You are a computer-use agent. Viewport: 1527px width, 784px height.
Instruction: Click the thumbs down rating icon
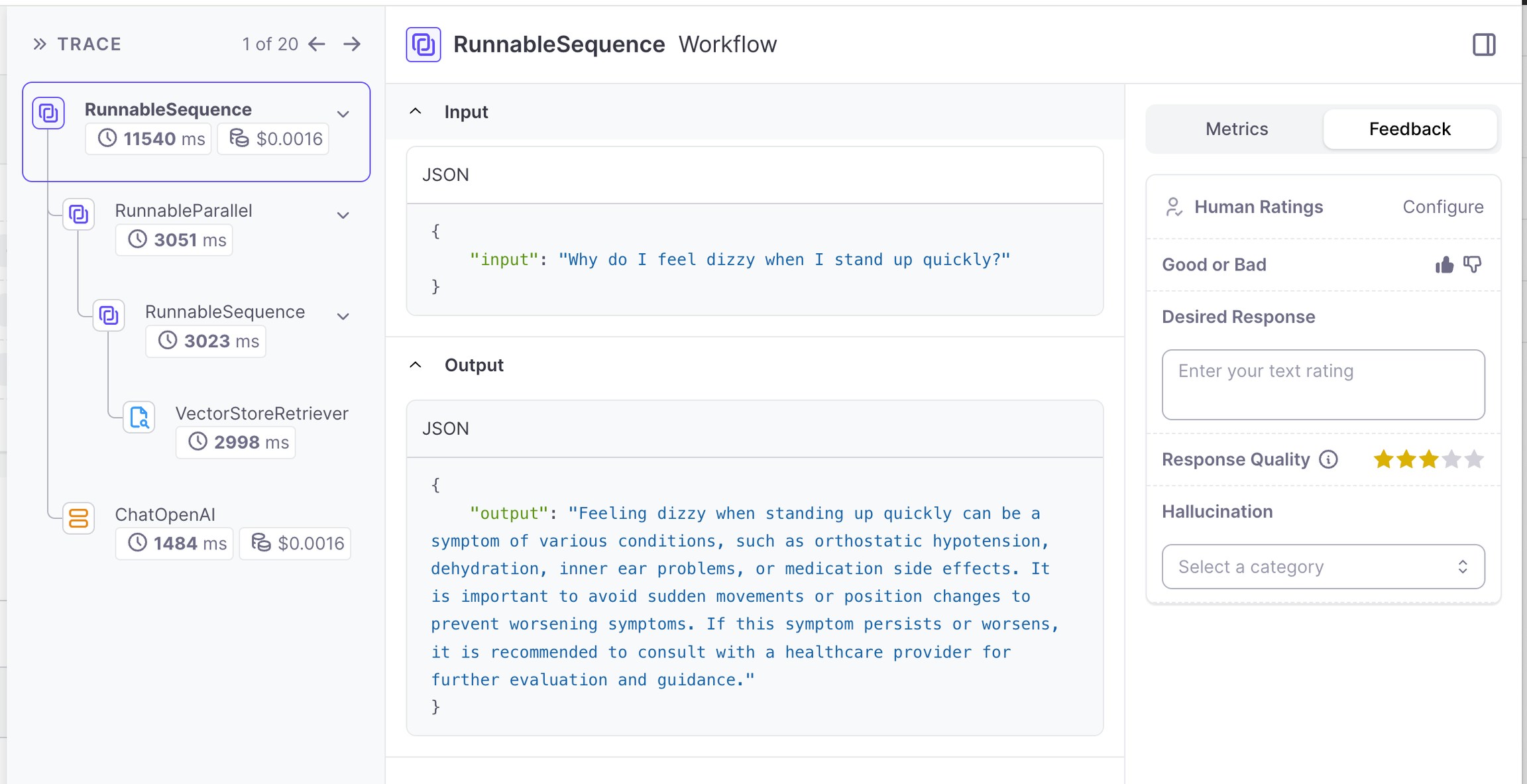(1472, 265)
